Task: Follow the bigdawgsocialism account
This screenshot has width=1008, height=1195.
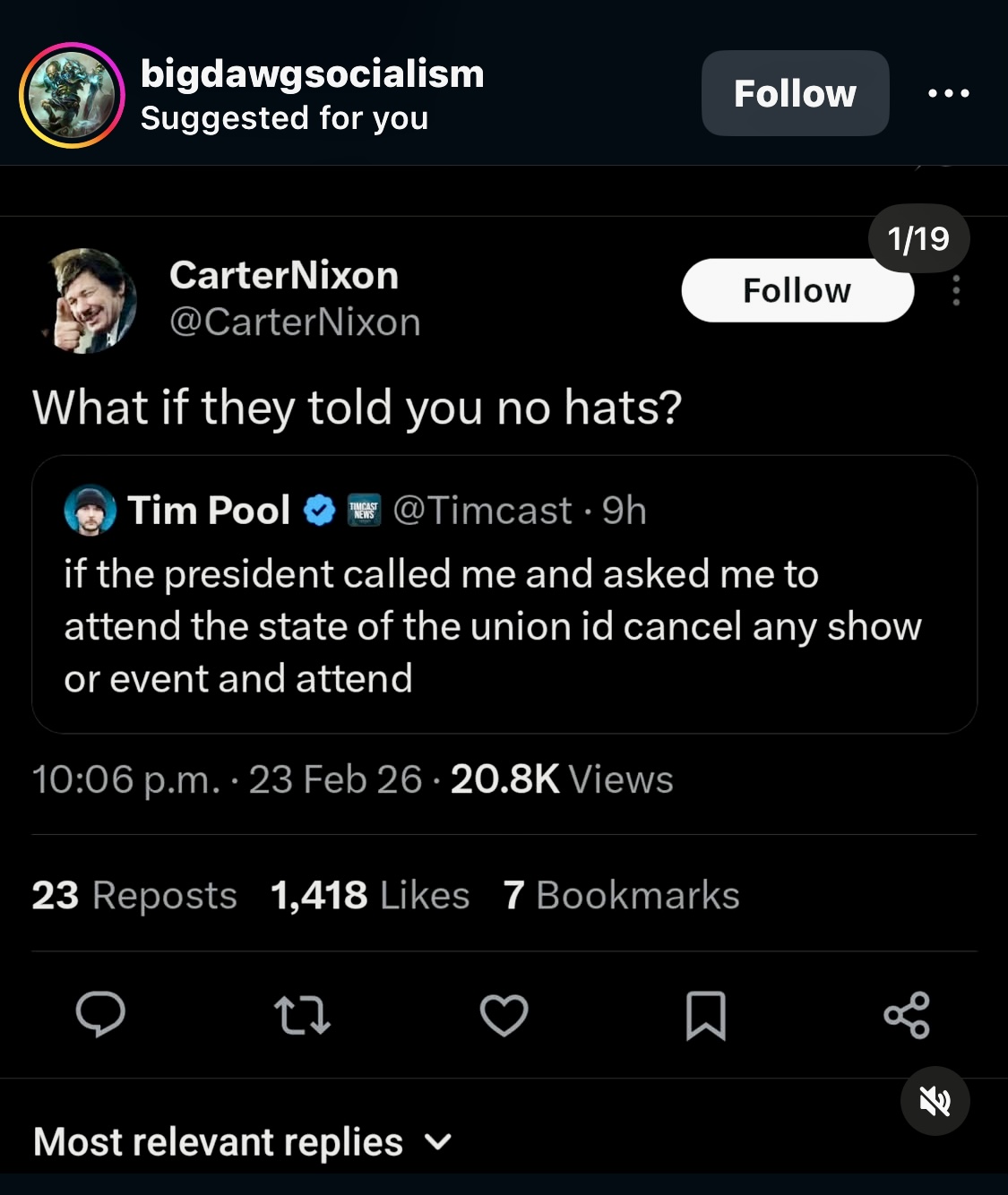Action: [795, 93]
